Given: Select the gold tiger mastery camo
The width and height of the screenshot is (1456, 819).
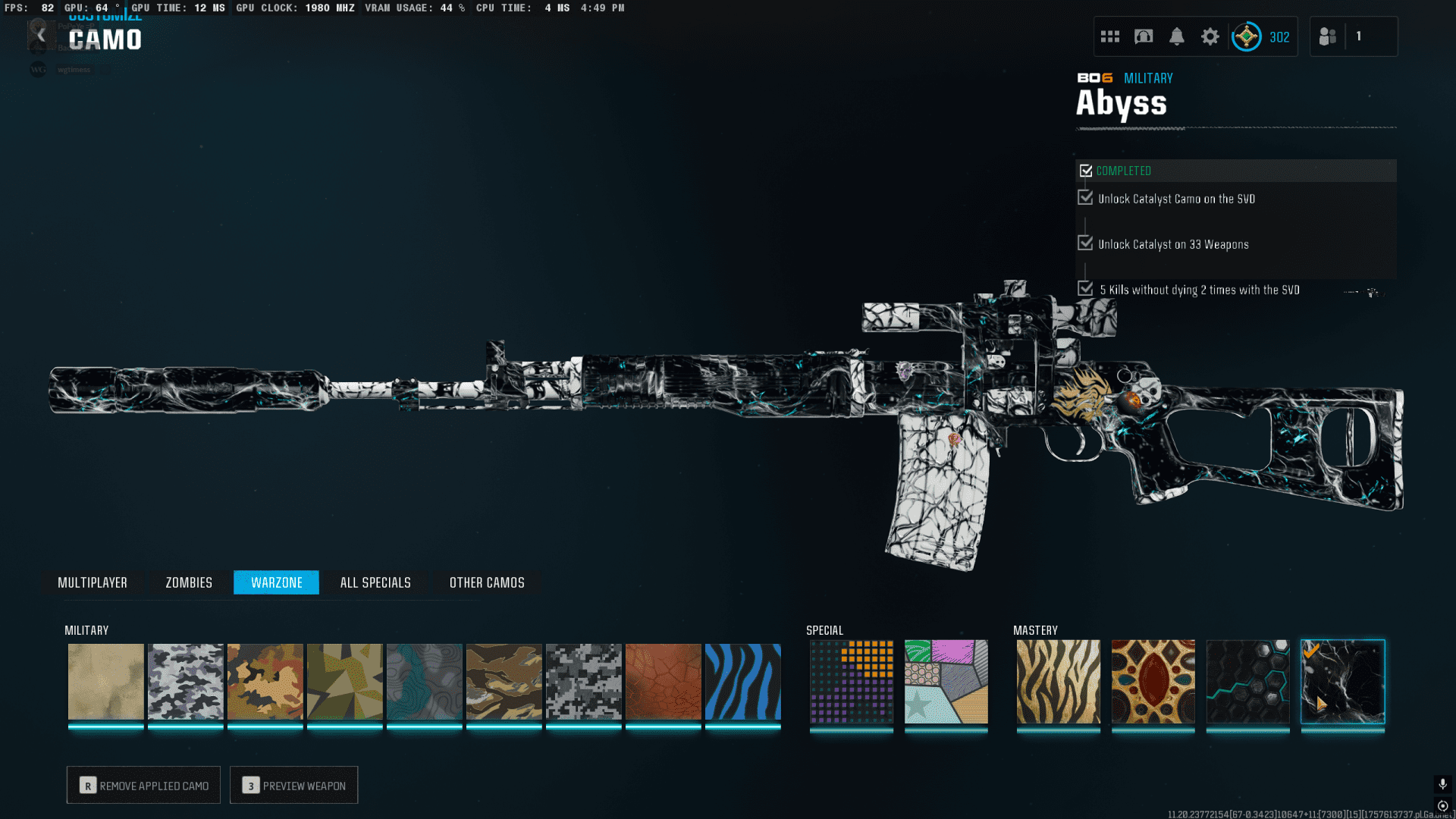Looking at the screenshot, I should click(x=1058, y=682).
